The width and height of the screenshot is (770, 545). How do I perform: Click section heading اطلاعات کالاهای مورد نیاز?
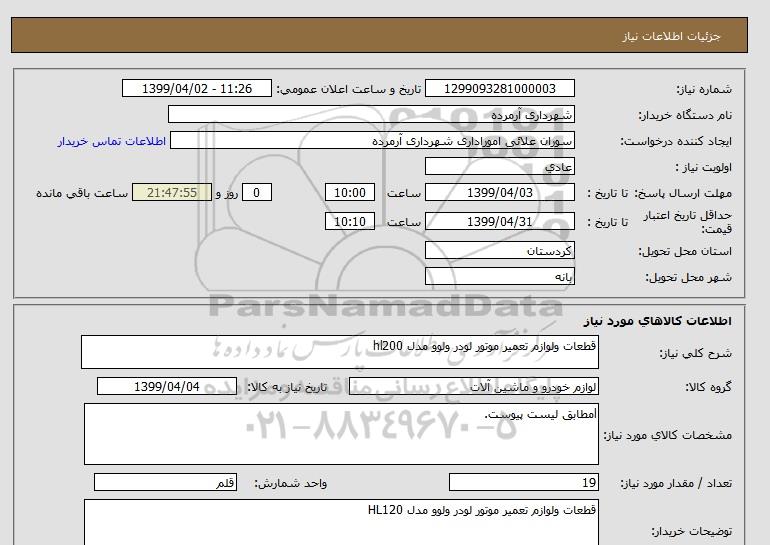(658, 321)
